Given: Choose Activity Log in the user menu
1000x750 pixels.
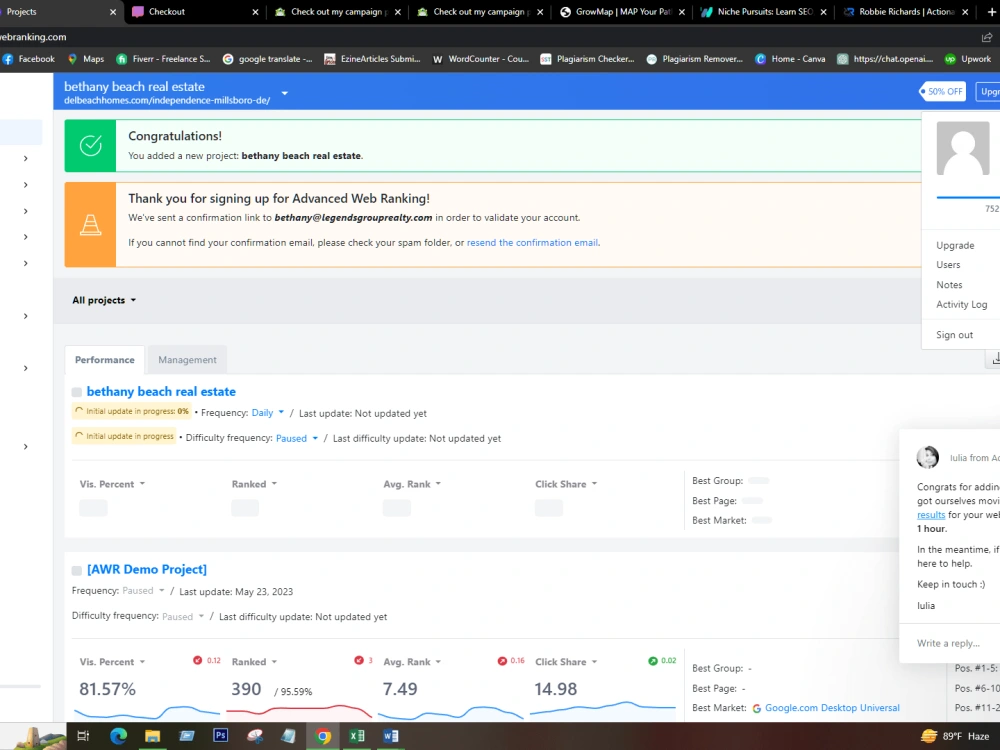Looking at the screenshot, I should [x=961, y=305].
